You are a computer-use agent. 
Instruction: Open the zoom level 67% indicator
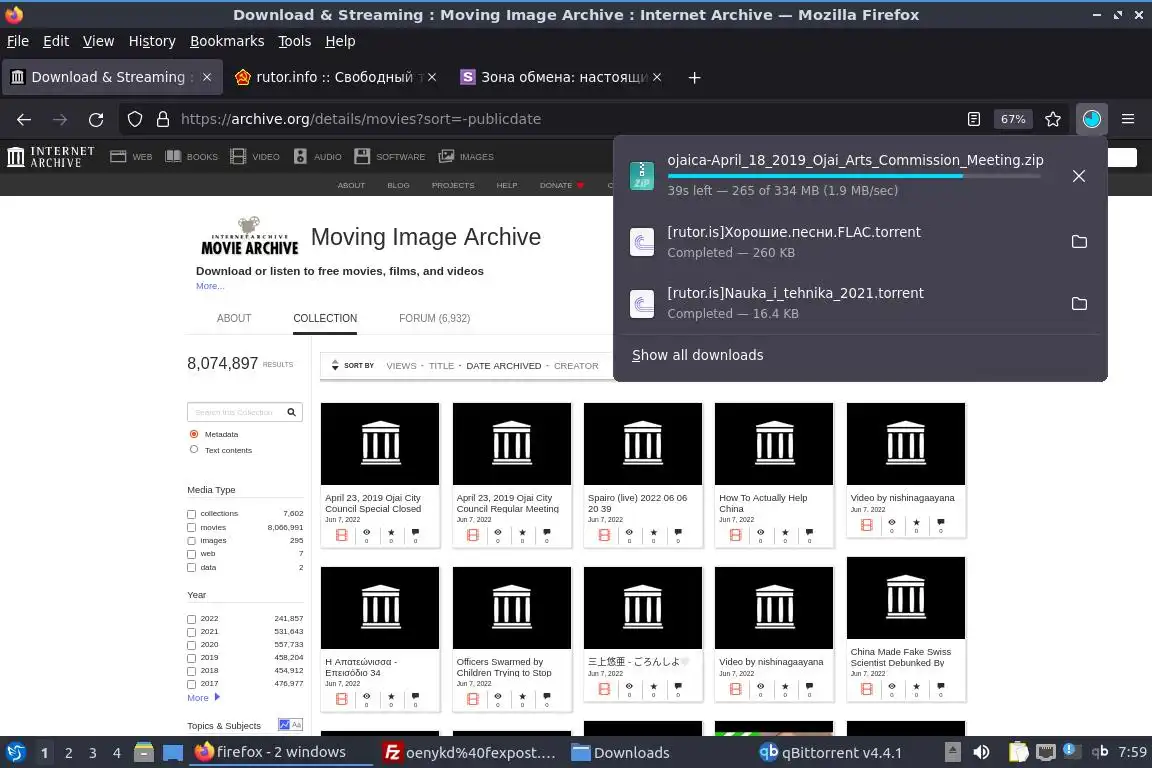pos(1013,119)
